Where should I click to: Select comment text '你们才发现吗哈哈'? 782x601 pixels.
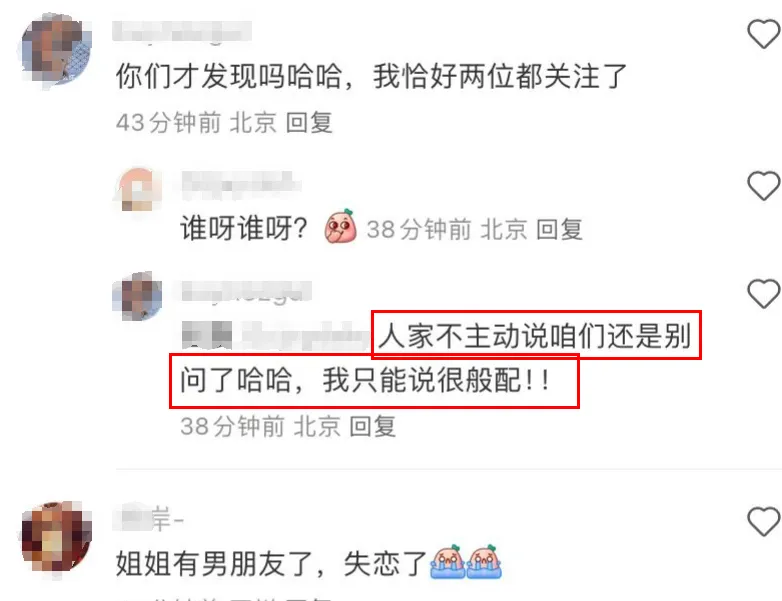click(x=229, y=77)
